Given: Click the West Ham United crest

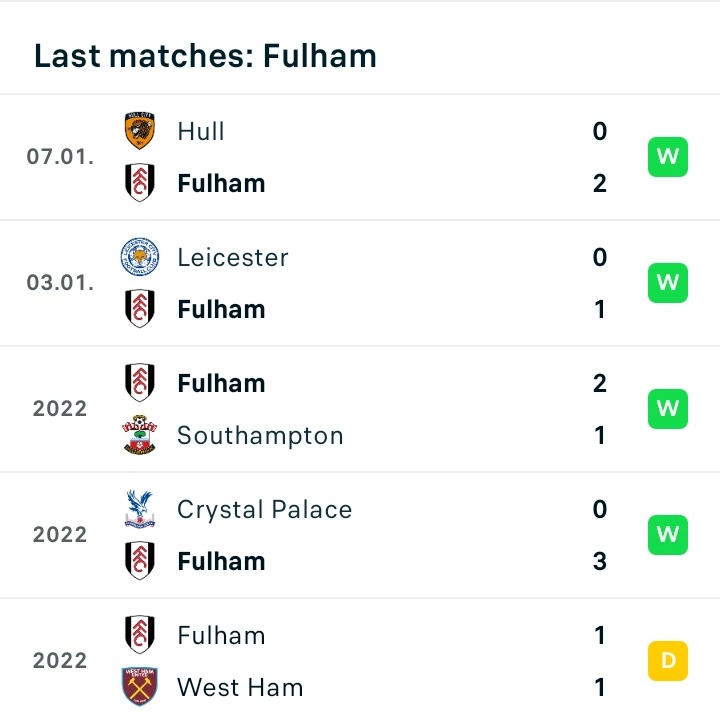Looking at the screenshot, I should click(x=140, y=686).
